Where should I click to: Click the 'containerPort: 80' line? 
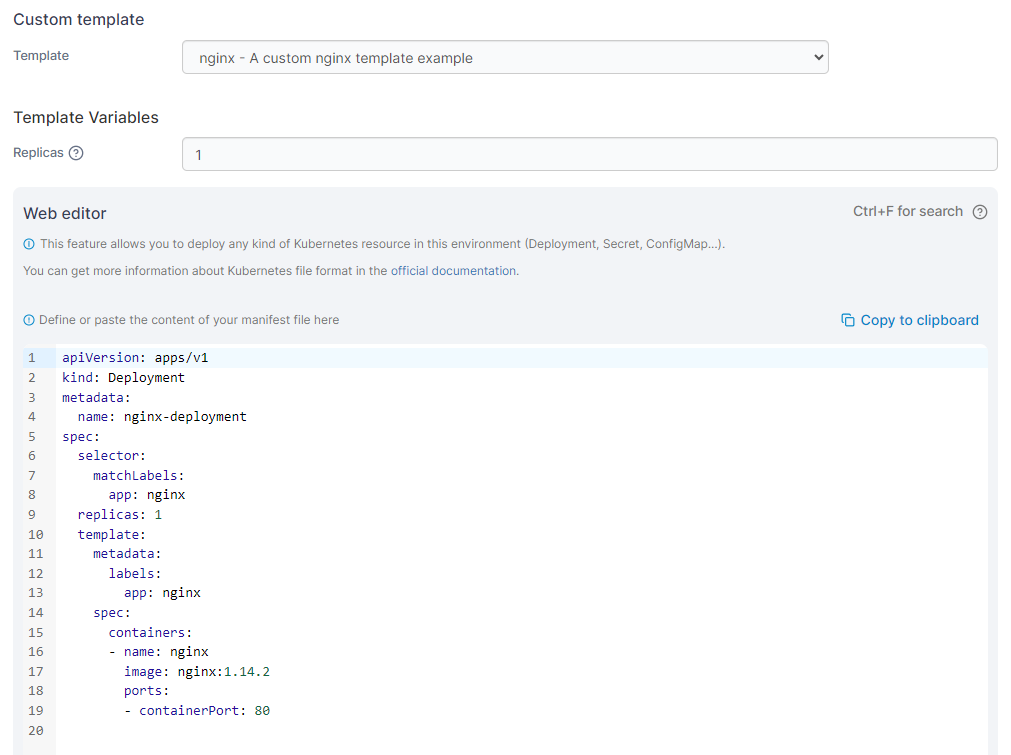click(204, 711)
